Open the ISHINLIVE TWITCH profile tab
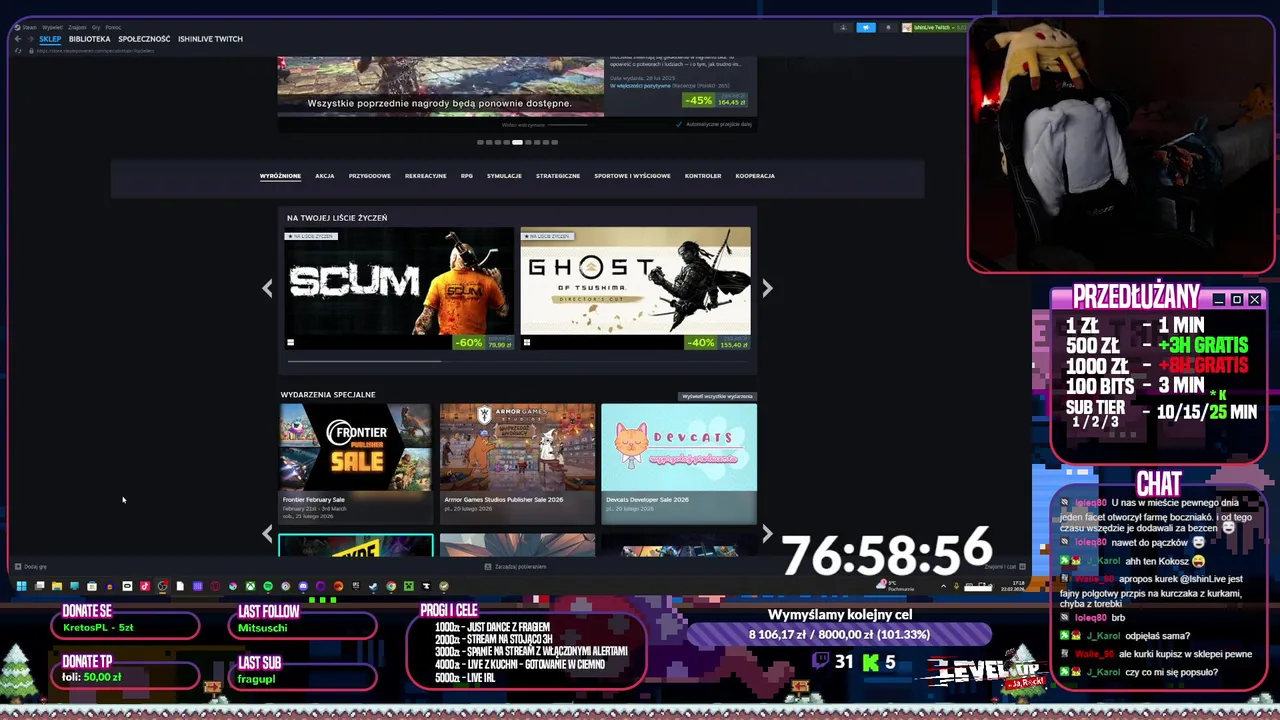Viewport: 1280px width, 720px height. click(x=210, y=39)
